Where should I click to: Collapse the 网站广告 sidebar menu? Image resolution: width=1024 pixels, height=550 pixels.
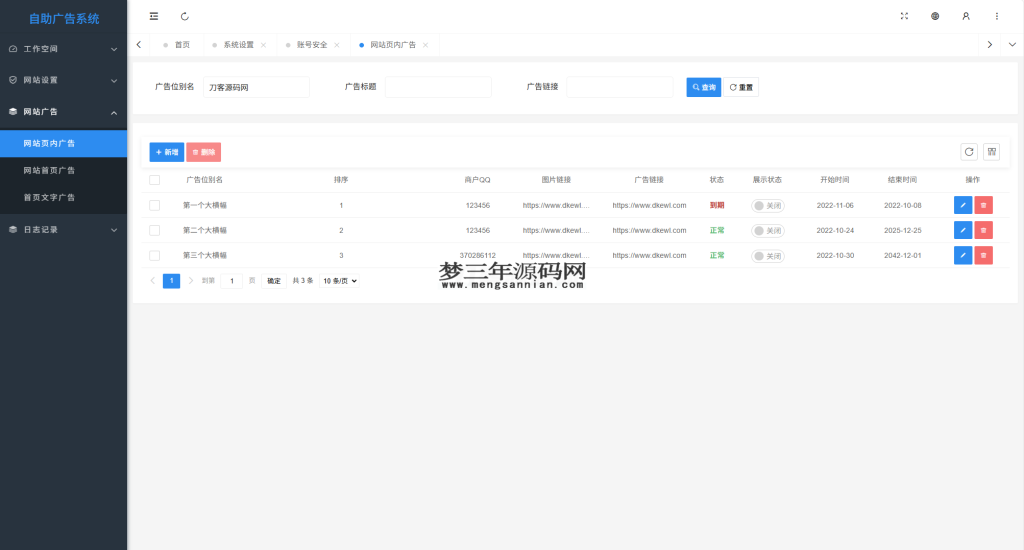click(x=63, y=112)
